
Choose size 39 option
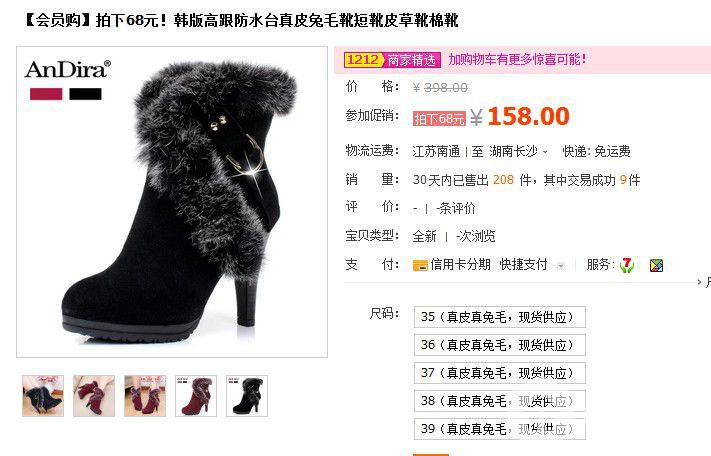pos(500,429)
